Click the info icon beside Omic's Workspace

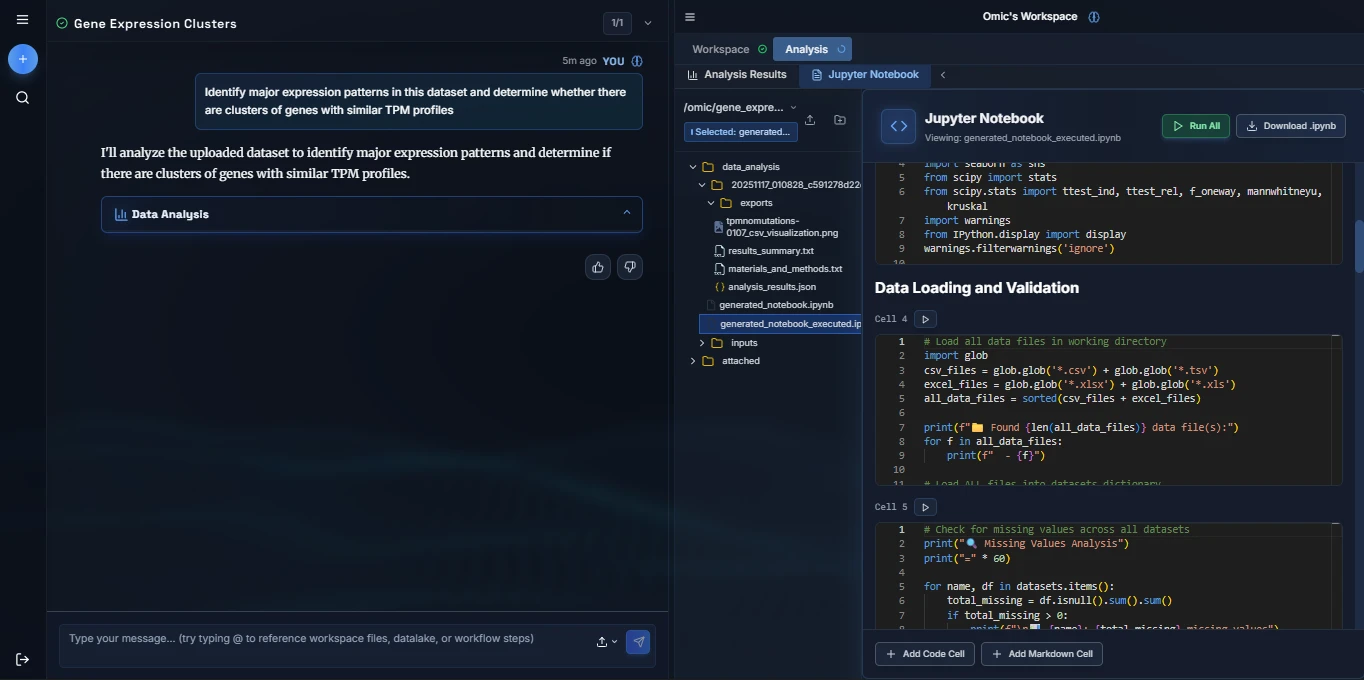[x=1094, y=17]
